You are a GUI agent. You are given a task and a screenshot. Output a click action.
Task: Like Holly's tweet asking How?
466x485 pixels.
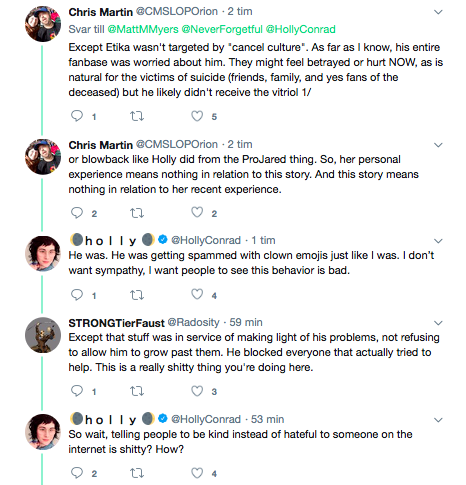click(197, 473)
